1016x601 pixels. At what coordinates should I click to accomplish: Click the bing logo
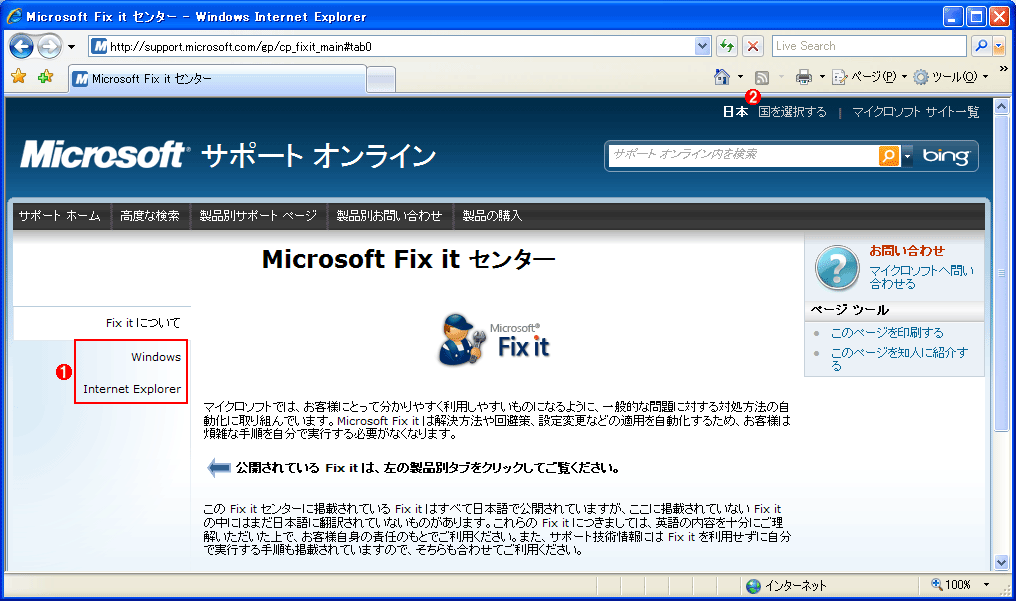[x=946, y=156]
